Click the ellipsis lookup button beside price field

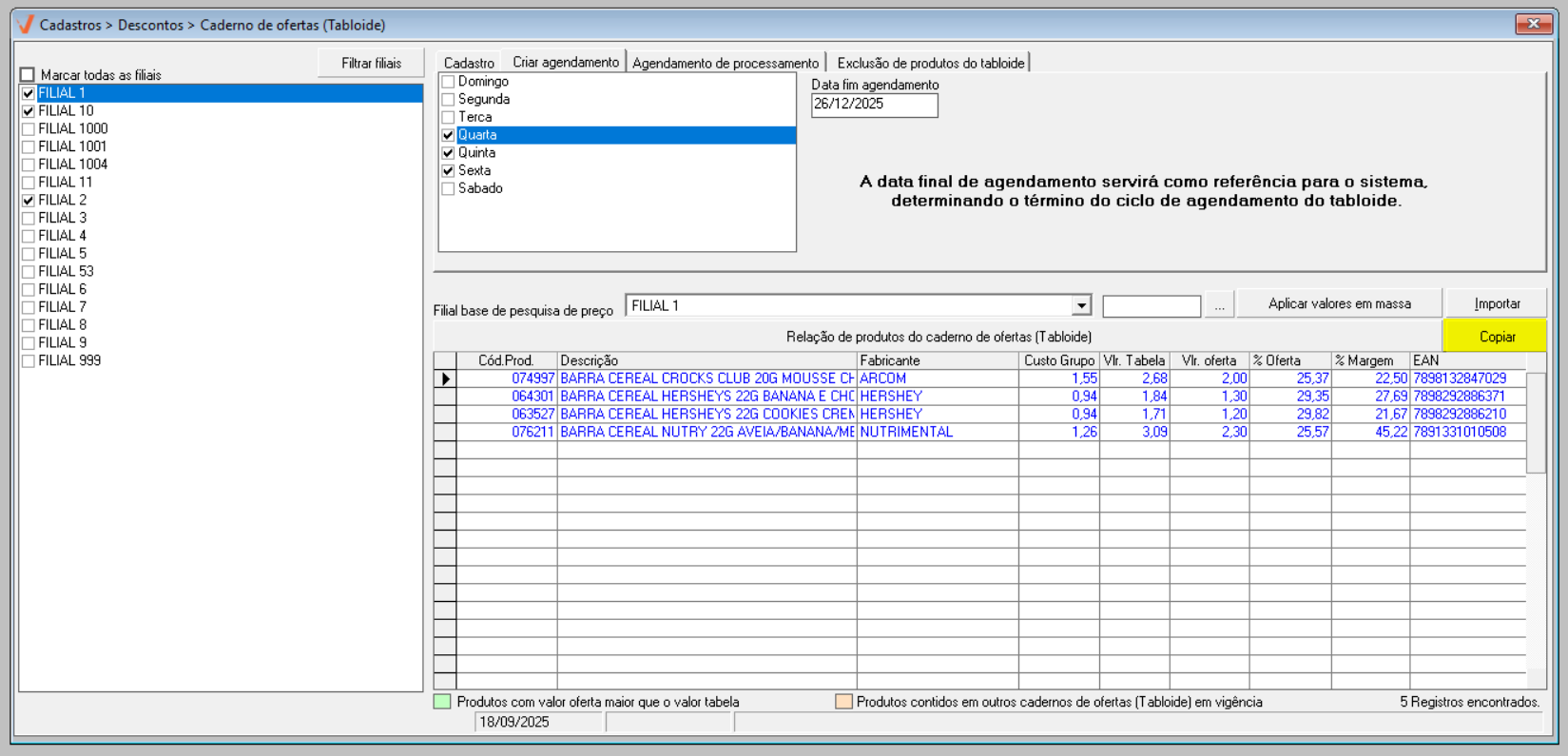click(x=1219, y=305)
